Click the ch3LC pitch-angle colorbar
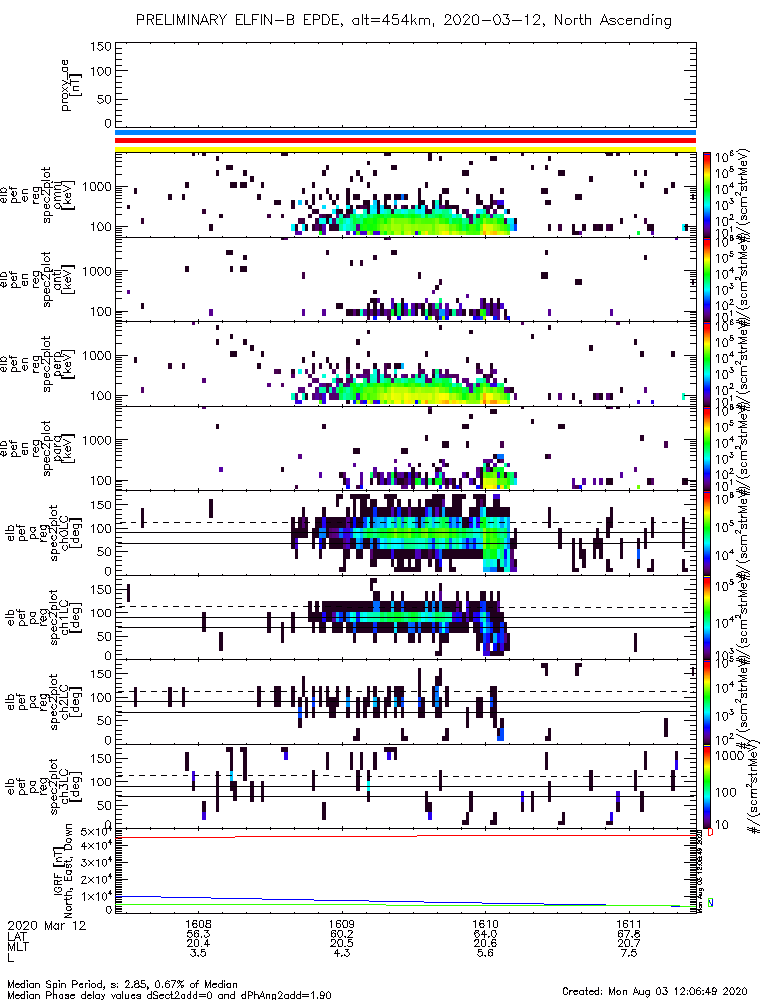The image size is (775, 1000). pos(707,786)
